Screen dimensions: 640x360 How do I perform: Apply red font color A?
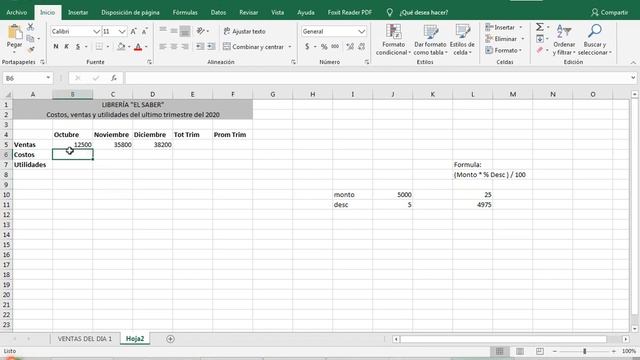138,47
